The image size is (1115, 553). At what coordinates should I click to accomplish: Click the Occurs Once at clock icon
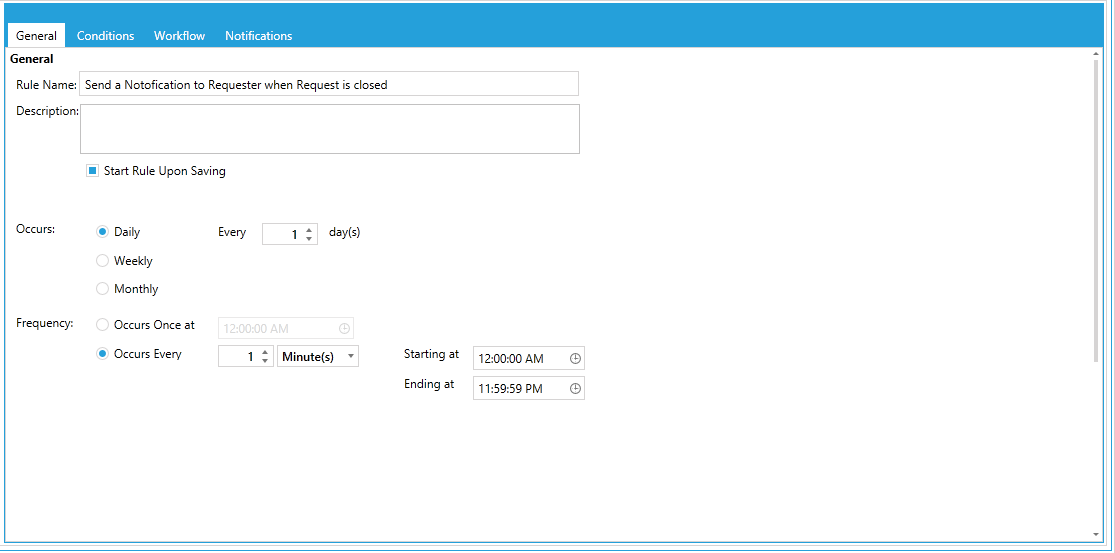tap(344, 328)
